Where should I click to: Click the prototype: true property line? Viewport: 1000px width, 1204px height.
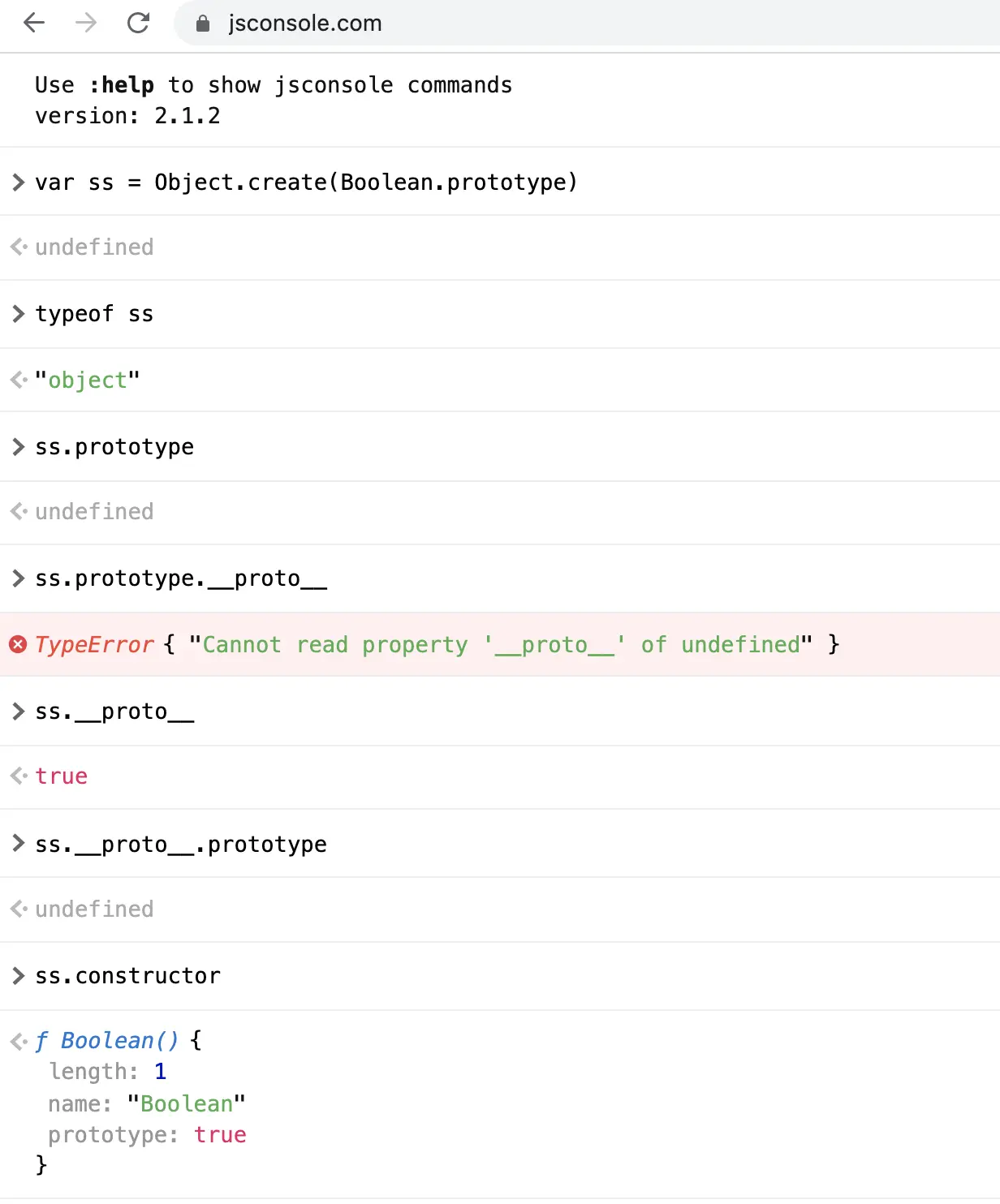tap(147, 1134)
